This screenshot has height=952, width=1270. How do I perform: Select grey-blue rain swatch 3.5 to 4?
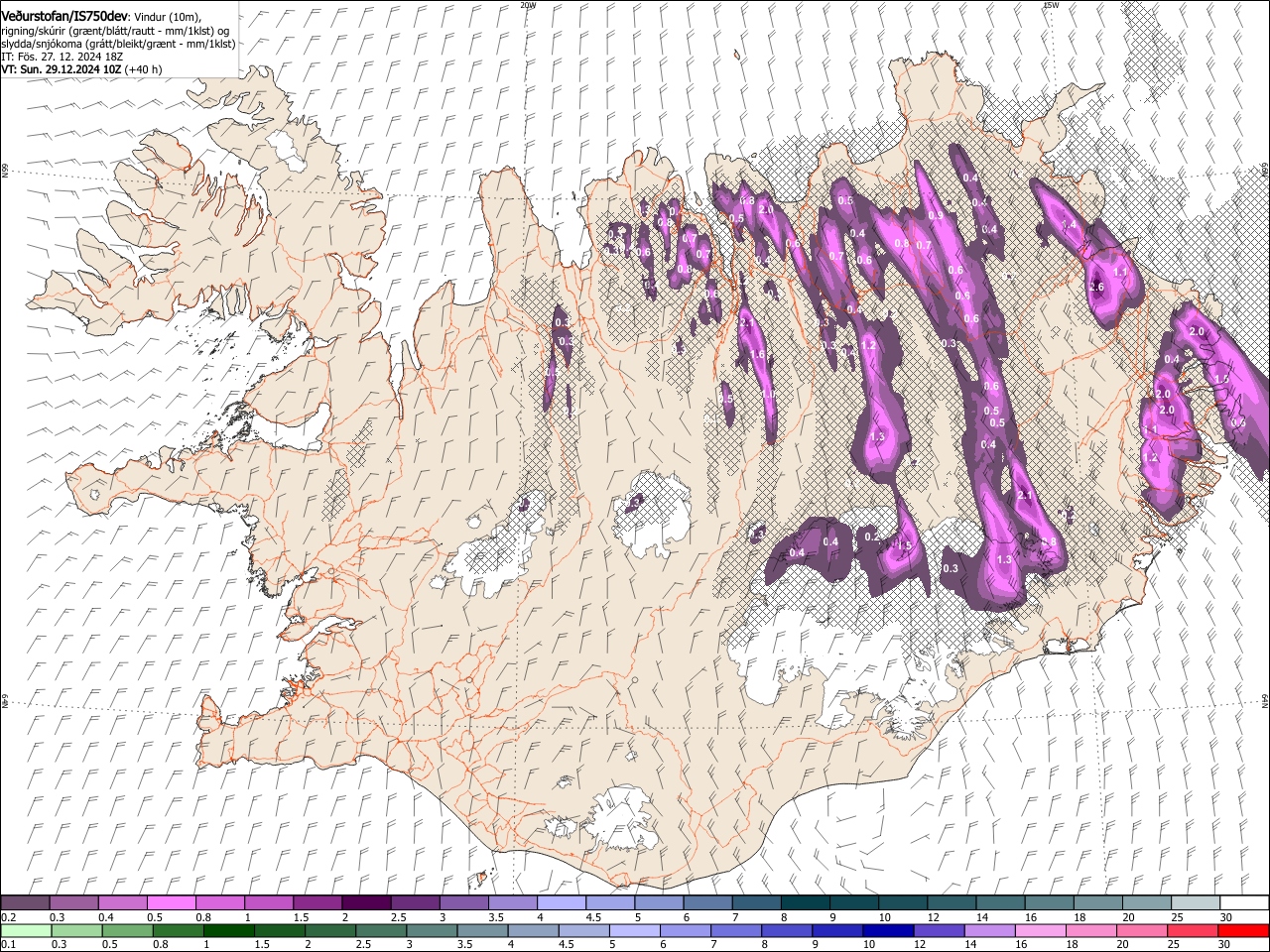[482, 930]
